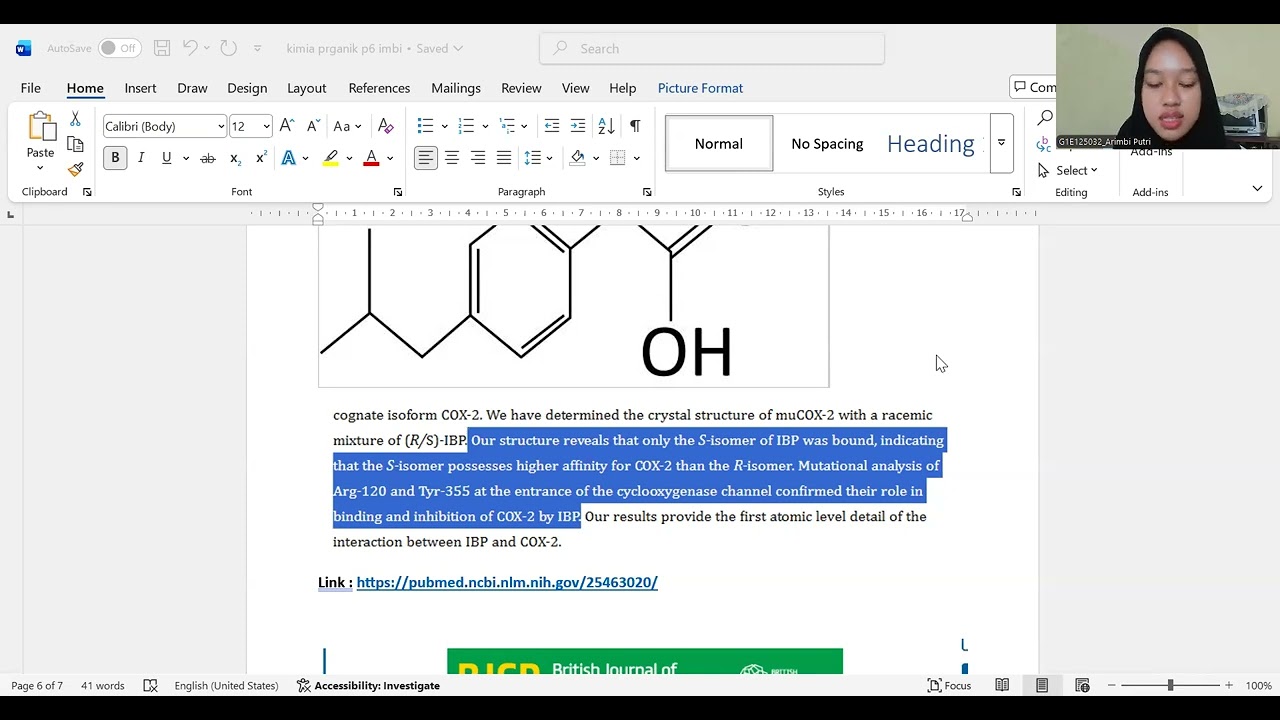The image size is (1280, 720).
Task: Click the Copy icon in Clipboard group
Action: click(x=75, y=144)
